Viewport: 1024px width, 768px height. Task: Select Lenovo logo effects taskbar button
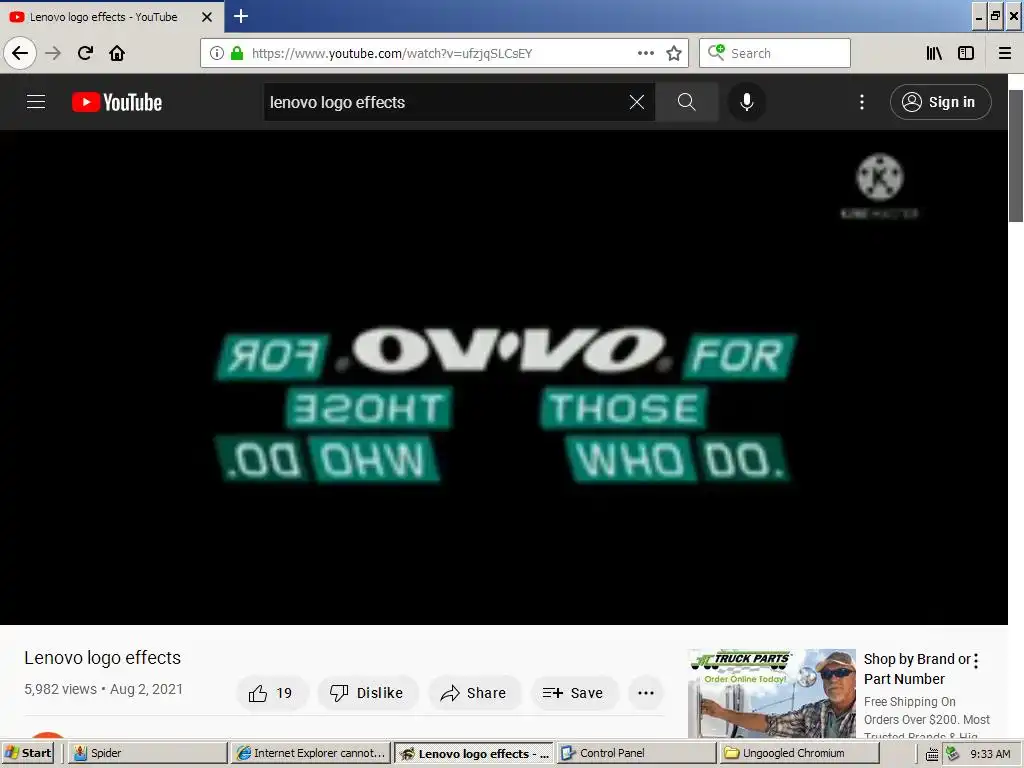pos(474,753)
